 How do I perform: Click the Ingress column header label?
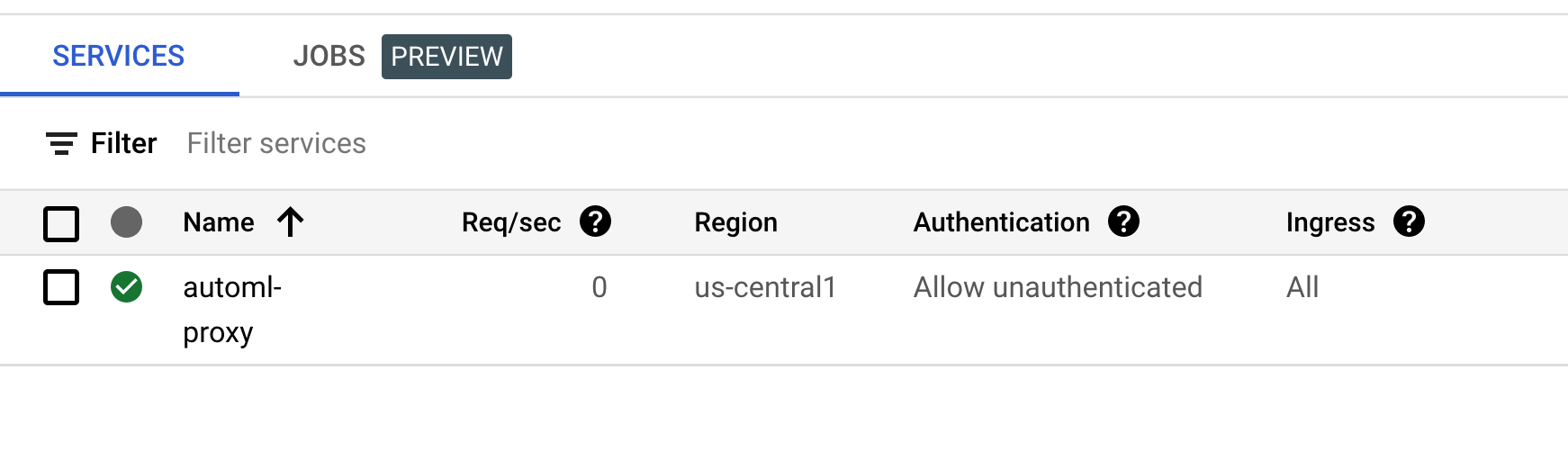click(x=1329, y=222)
